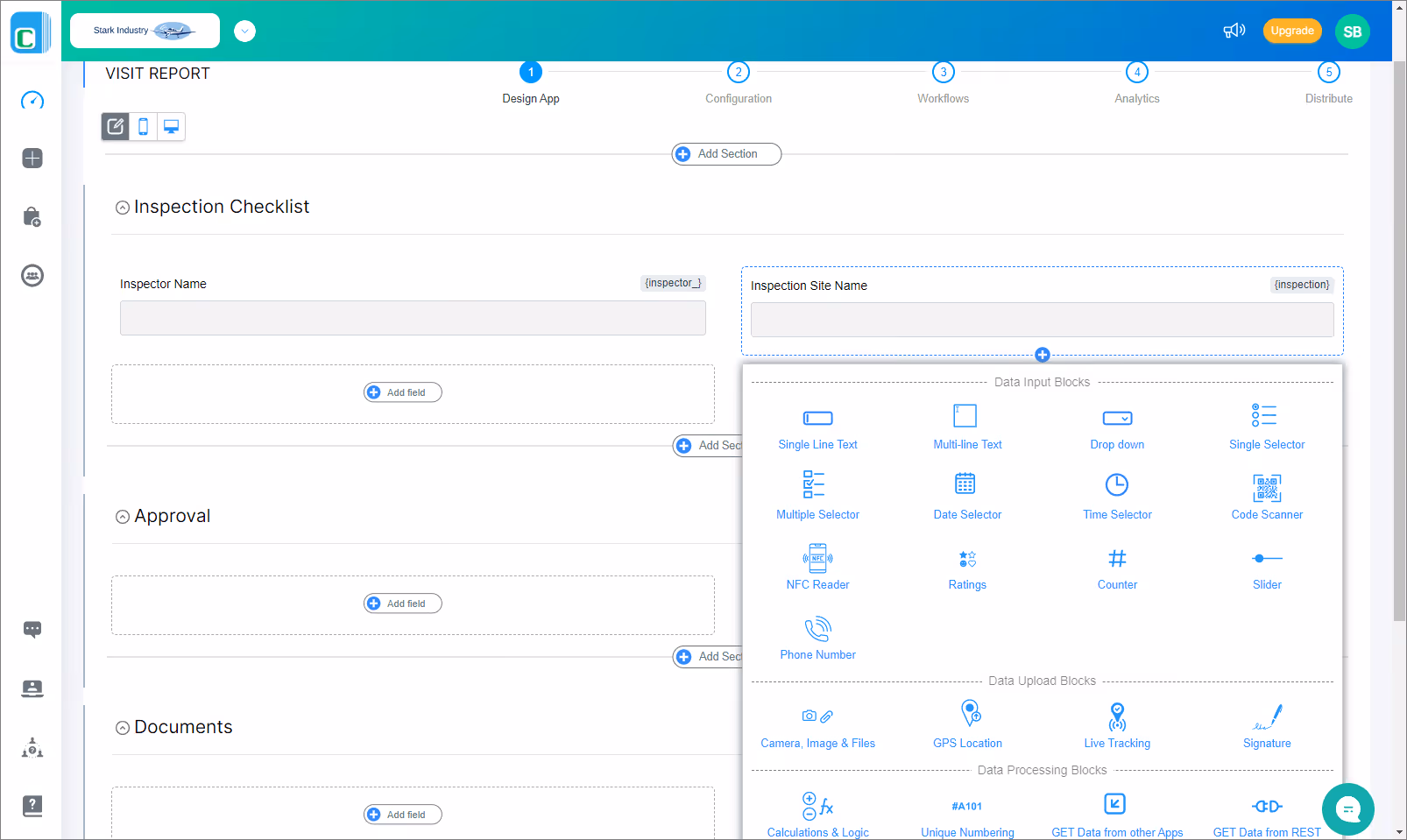1407x840 pixels.
Task: Click the Upgrade button
Action: coord(1291,31)
